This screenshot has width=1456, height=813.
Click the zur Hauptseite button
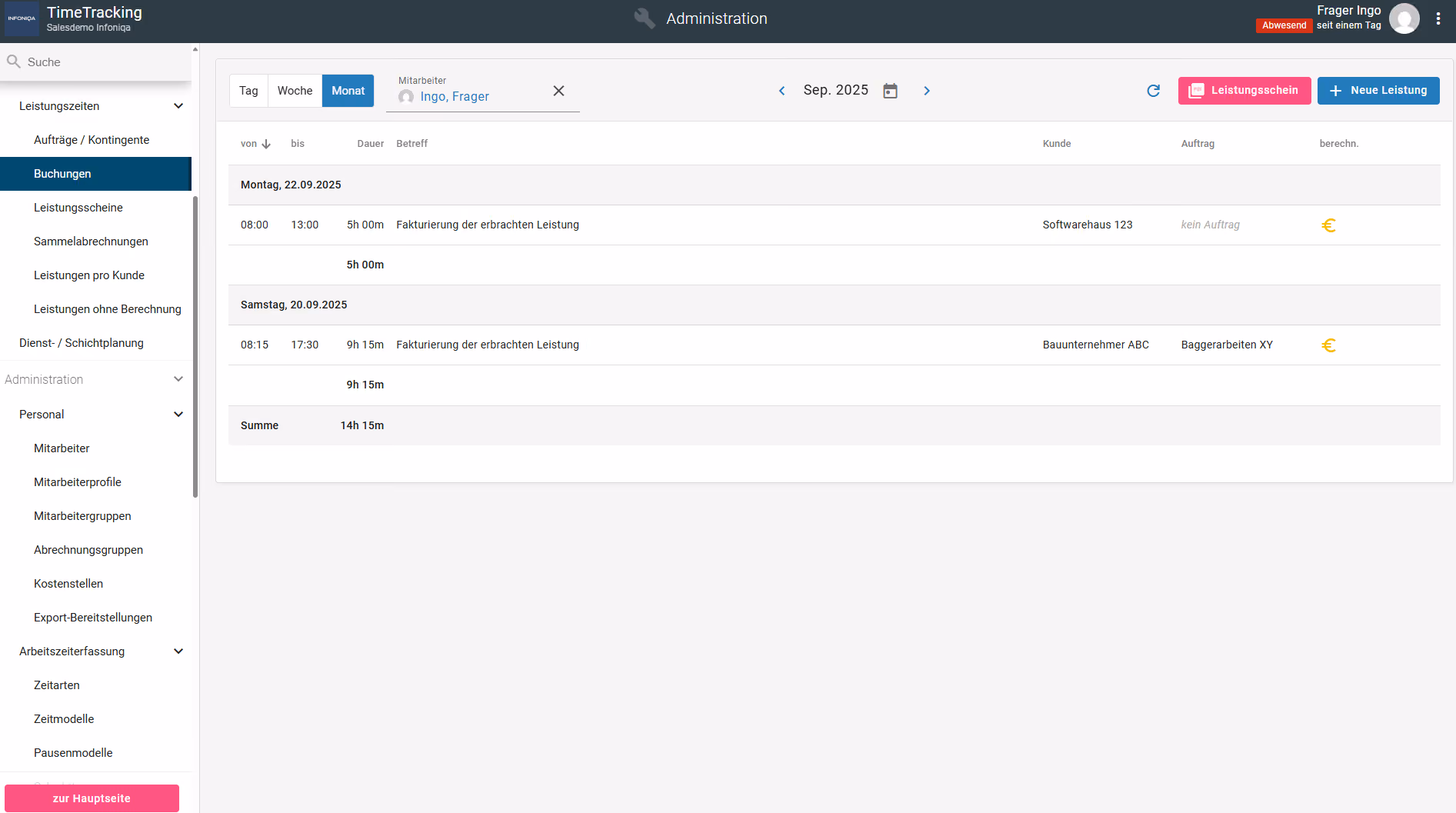(92, 798)
